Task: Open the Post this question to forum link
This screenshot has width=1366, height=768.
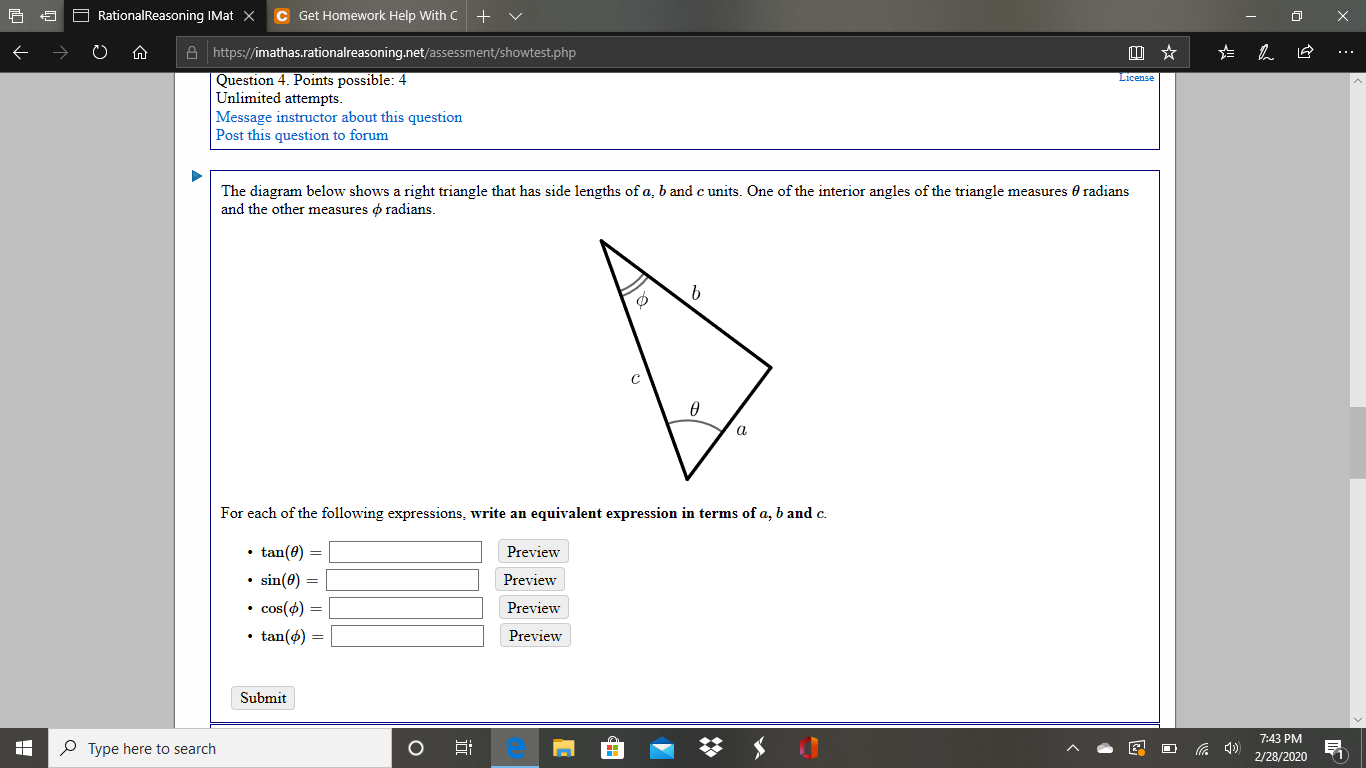Action: [300, 135]
